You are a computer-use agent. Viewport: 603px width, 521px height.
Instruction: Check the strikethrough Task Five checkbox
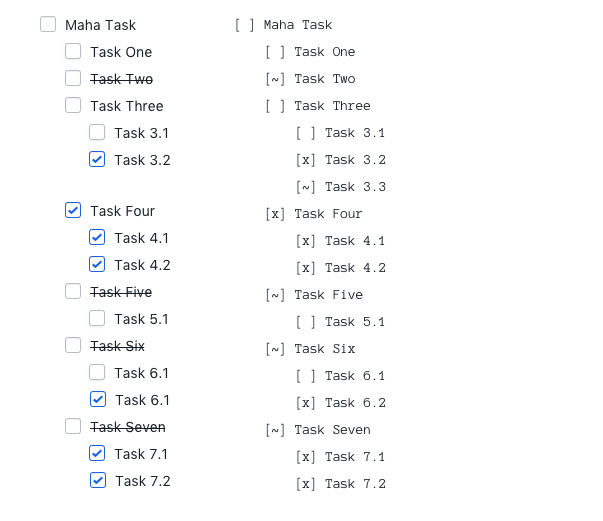(73, 291)
